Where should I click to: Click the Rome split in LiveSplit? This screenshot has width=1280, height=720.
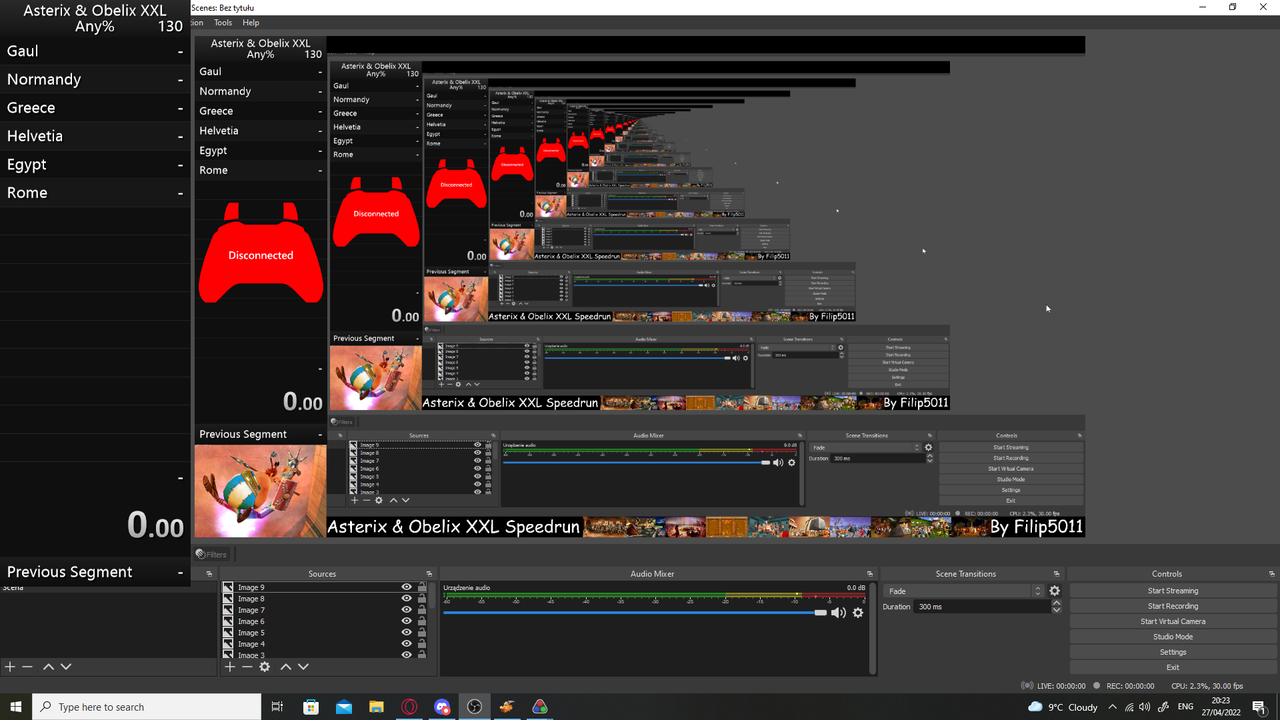(95, 193)
